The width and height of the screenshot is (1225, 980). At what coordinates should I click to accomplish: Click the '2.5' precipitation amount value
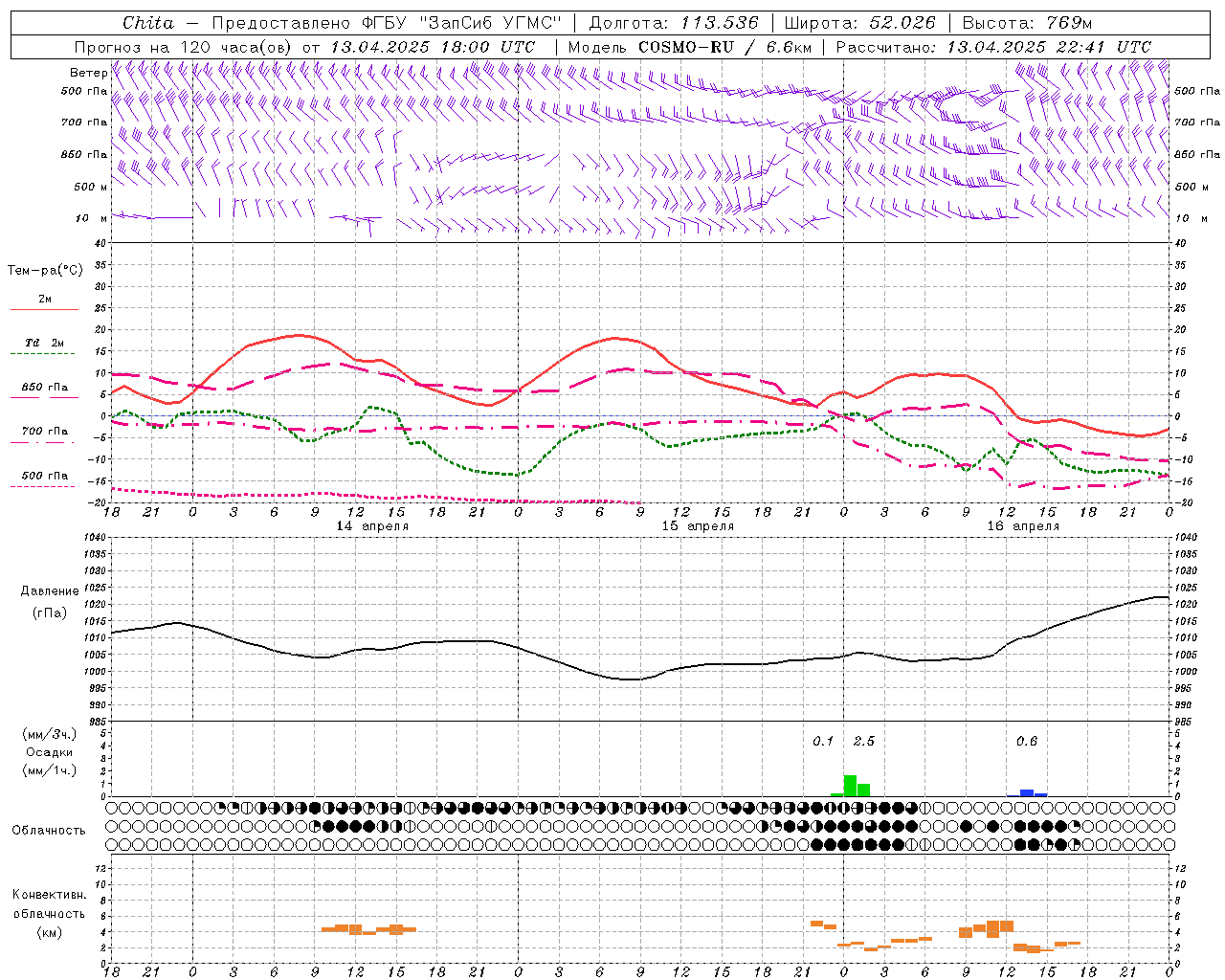coord(864,742)
